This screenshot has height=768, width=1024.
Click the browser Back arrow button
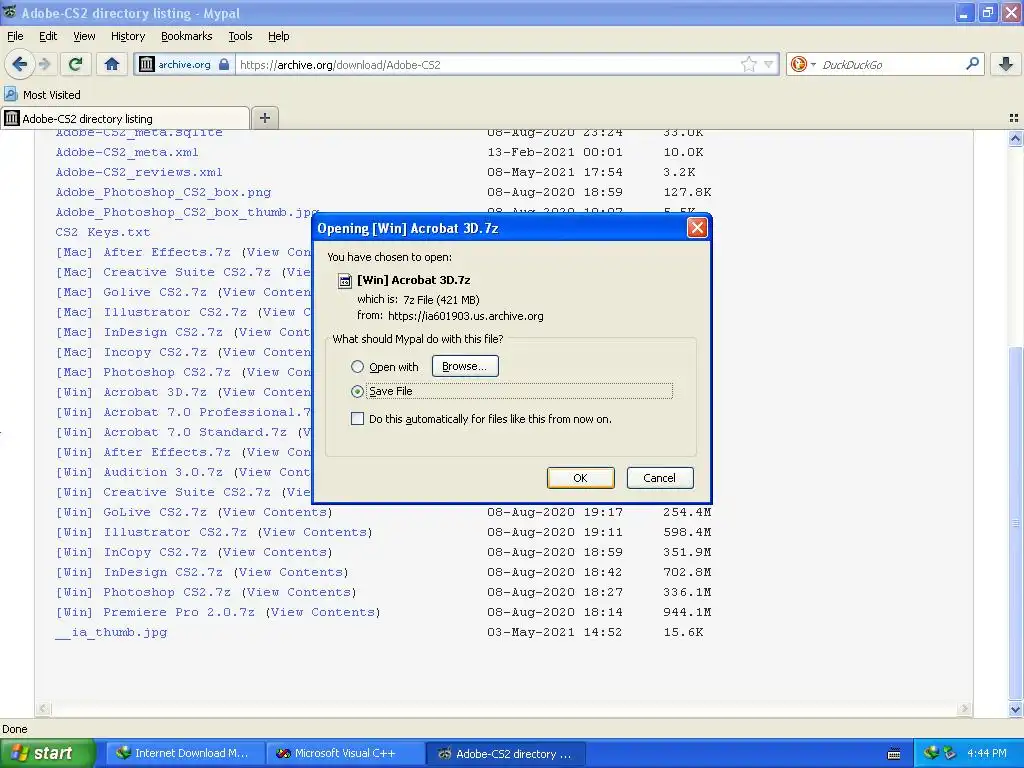(x=20, y=64)
